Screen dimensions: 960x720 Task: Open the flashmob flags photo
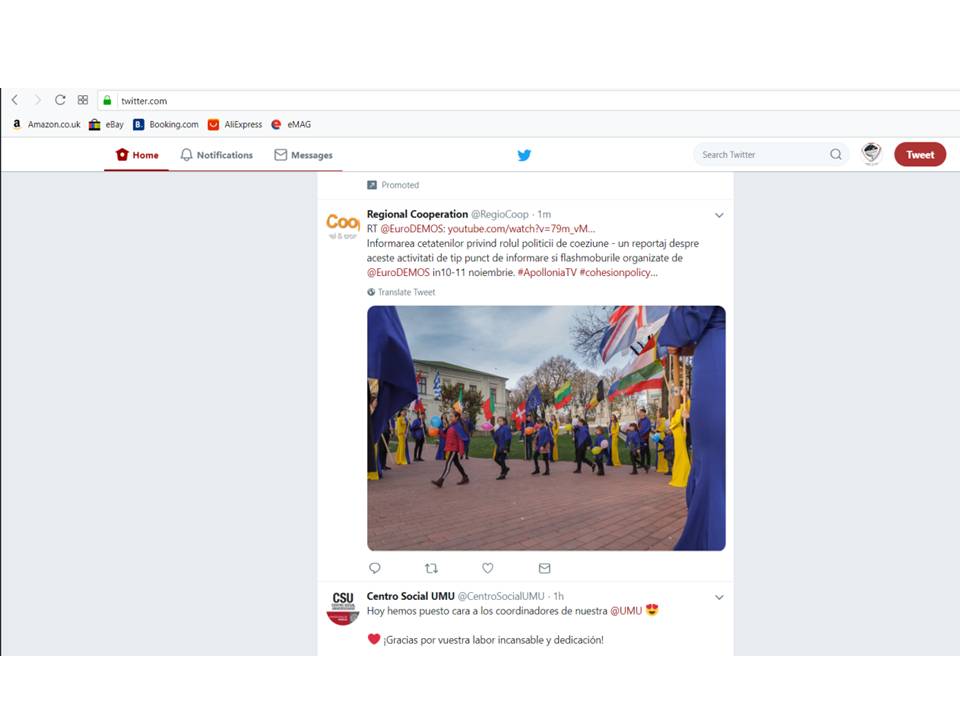(x=546, y=428)
